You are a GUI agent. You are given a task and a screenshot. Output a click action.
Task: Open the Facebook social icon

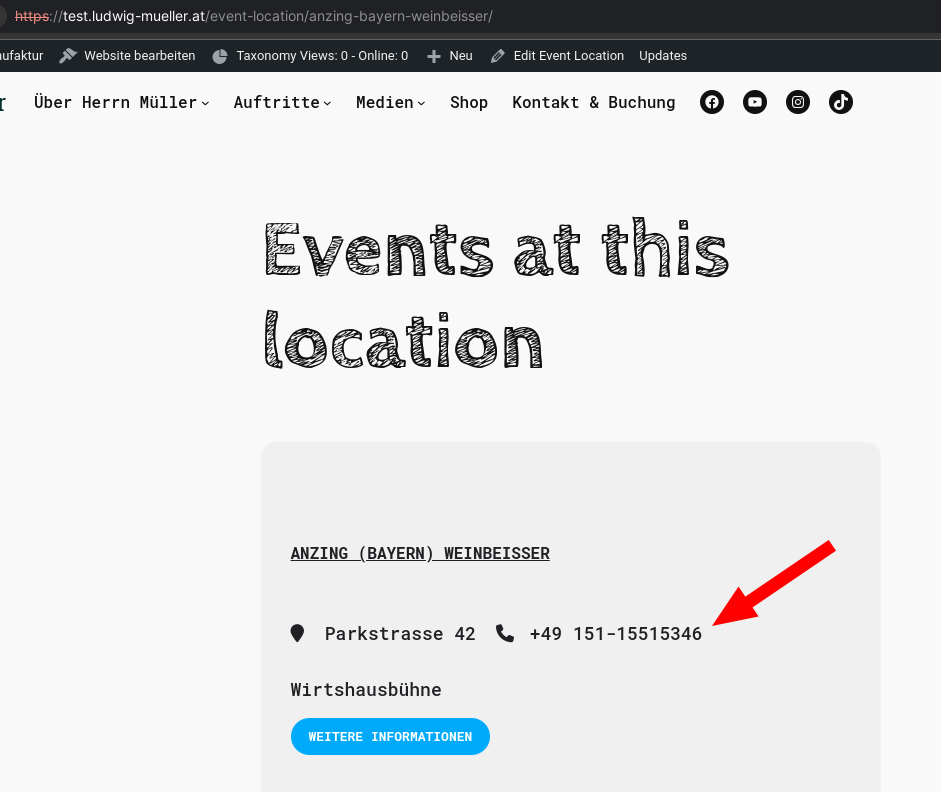click(712, 102)
